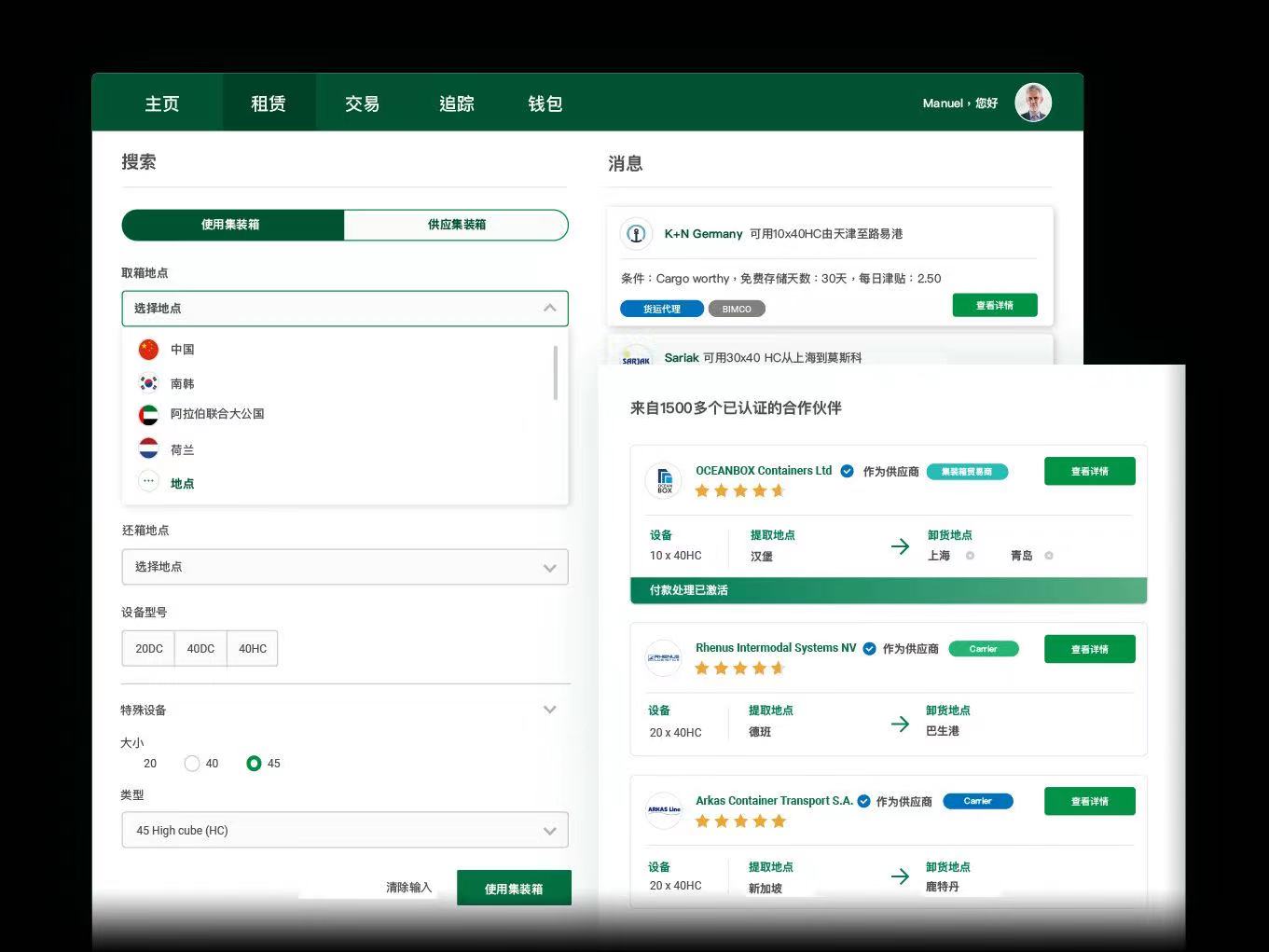Click 查看详情 for Arkas Container Transport
The height and width of the screenshot is (952, 1269).
click(1089, 801)
